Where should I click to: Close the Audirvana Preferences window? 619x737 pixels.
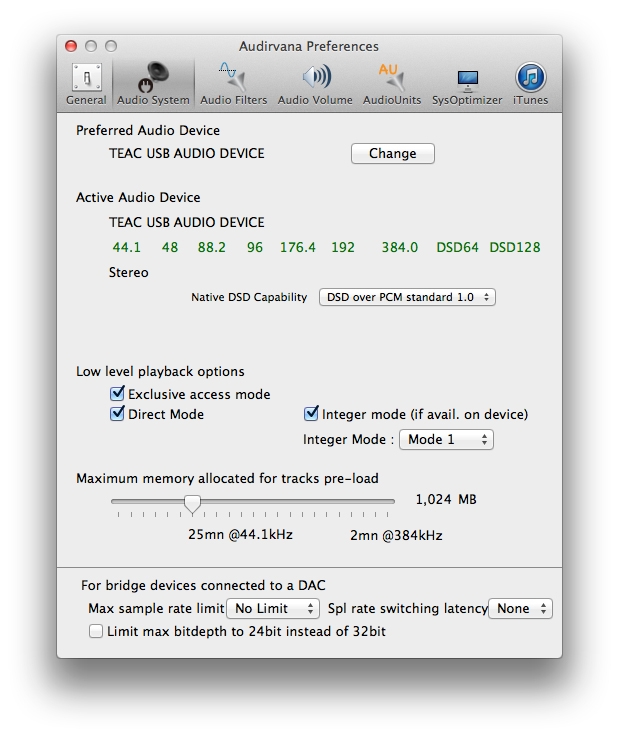(x=71, y=46)
